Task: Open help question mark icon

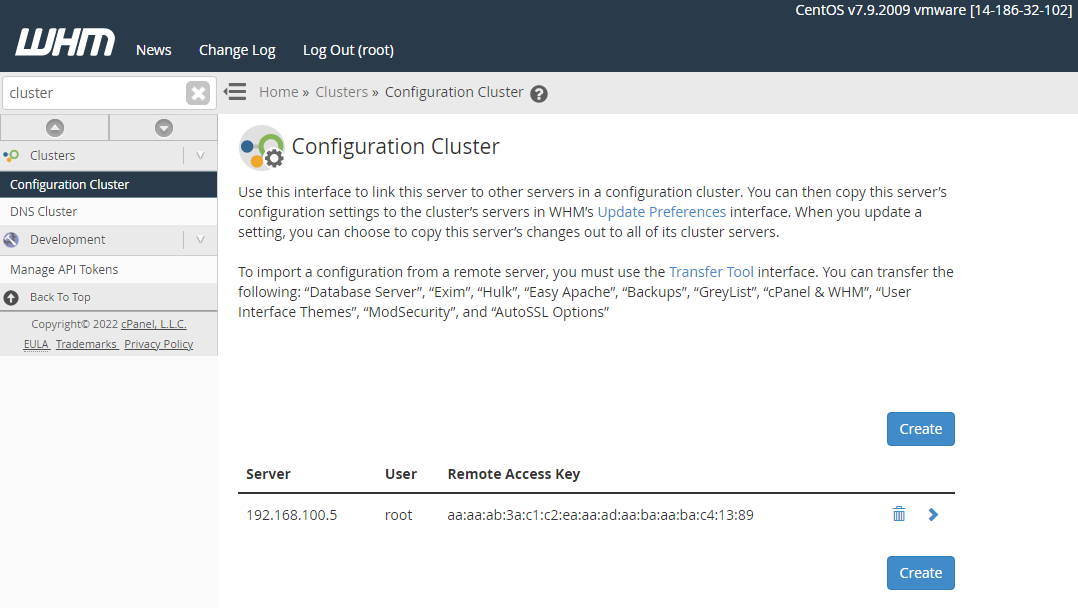Action: [539, 94]
